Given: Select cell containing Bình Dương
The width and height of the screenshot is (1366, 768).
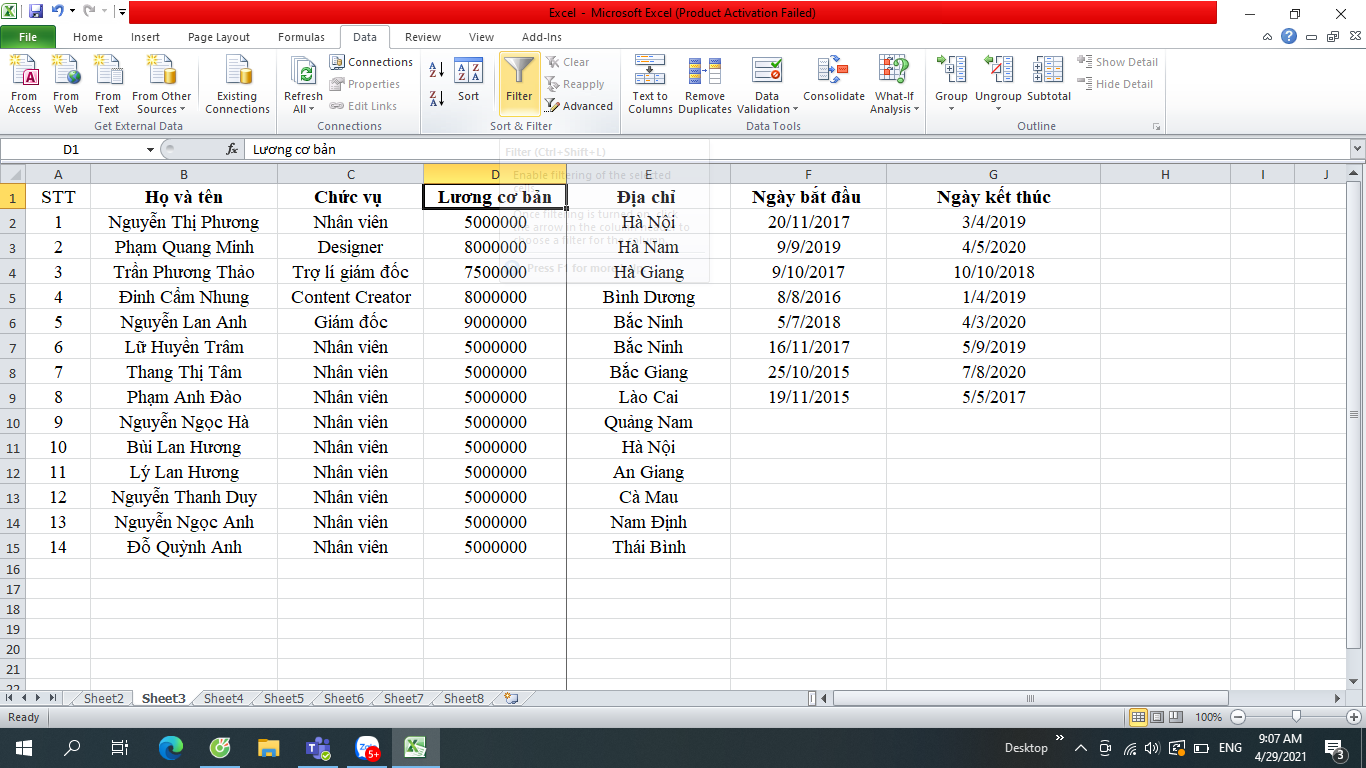Looking at the screenshot, I should point(648,297).
